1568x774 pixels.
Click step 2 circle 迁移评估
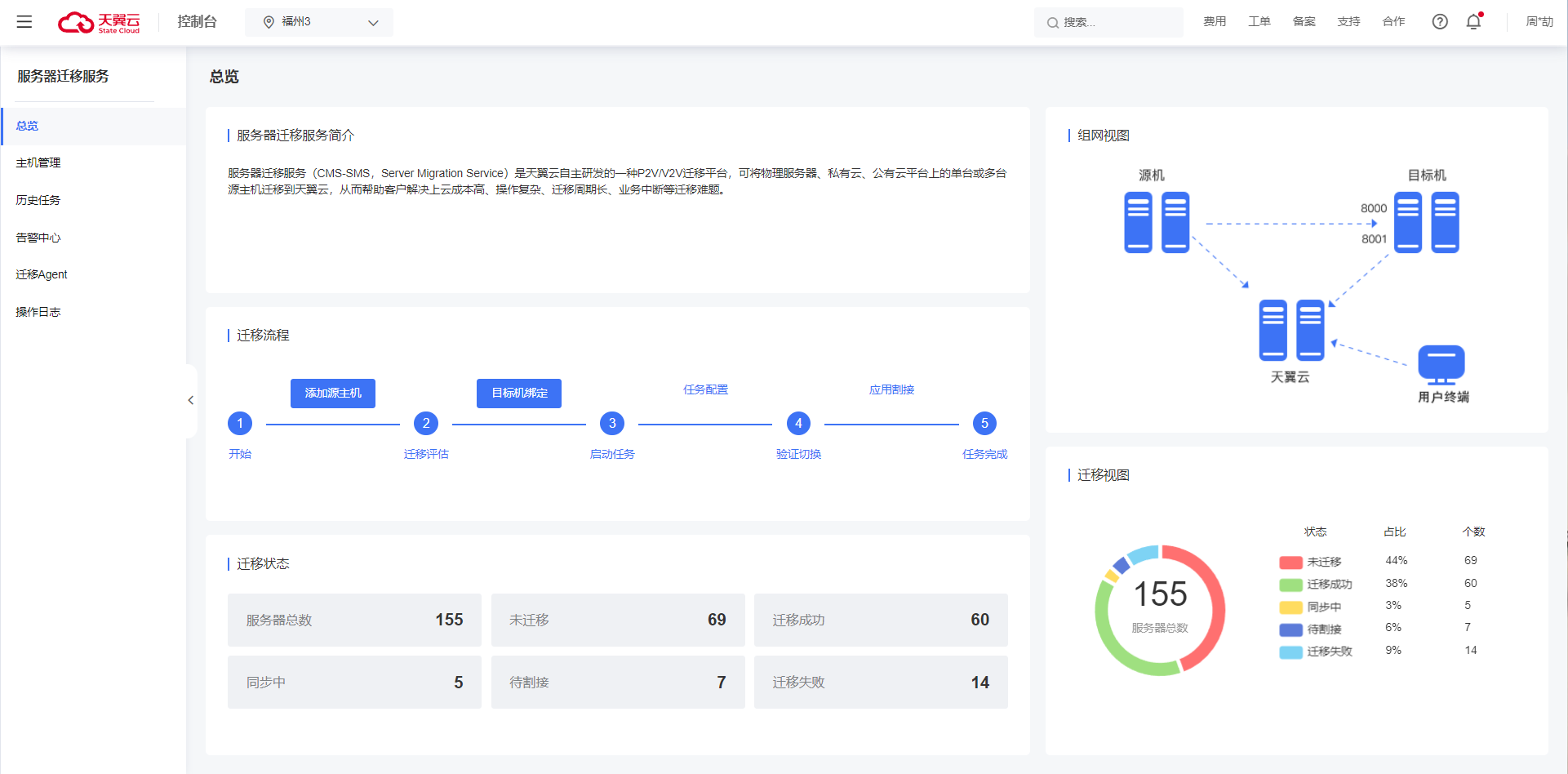[x=426, y=424]
